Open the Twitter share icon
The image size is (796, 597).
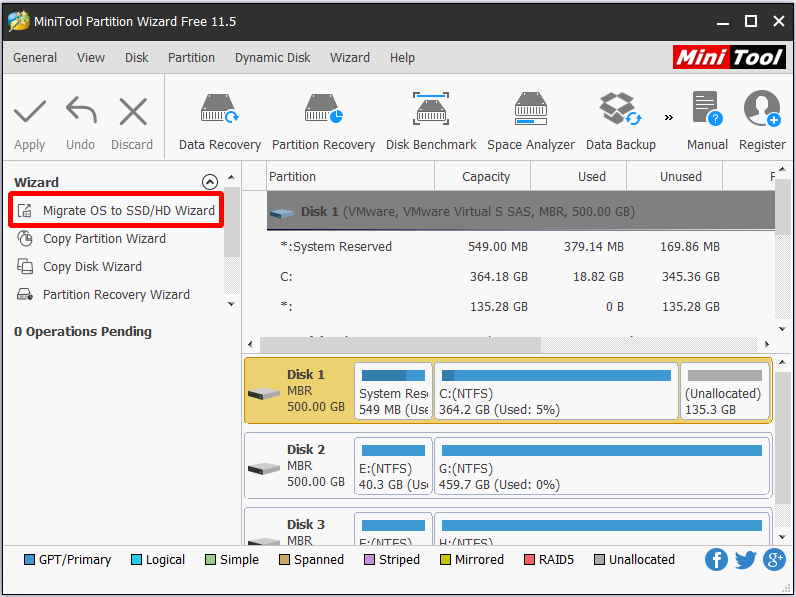[745, 560]
